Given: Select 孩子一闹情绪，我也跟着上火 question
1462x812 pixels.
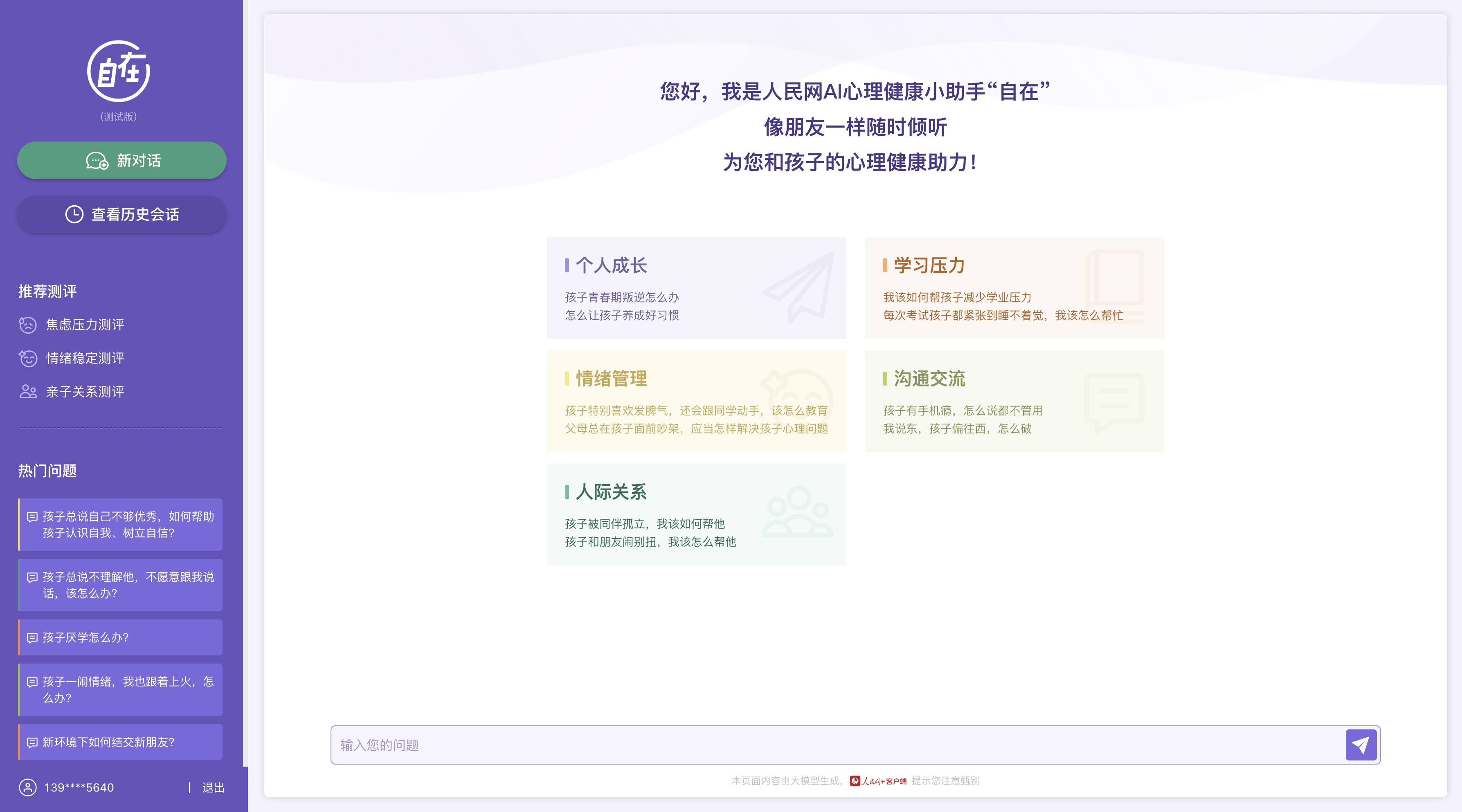Looking at the screenshot, I should pyautogui.click(x=120, y=689).
